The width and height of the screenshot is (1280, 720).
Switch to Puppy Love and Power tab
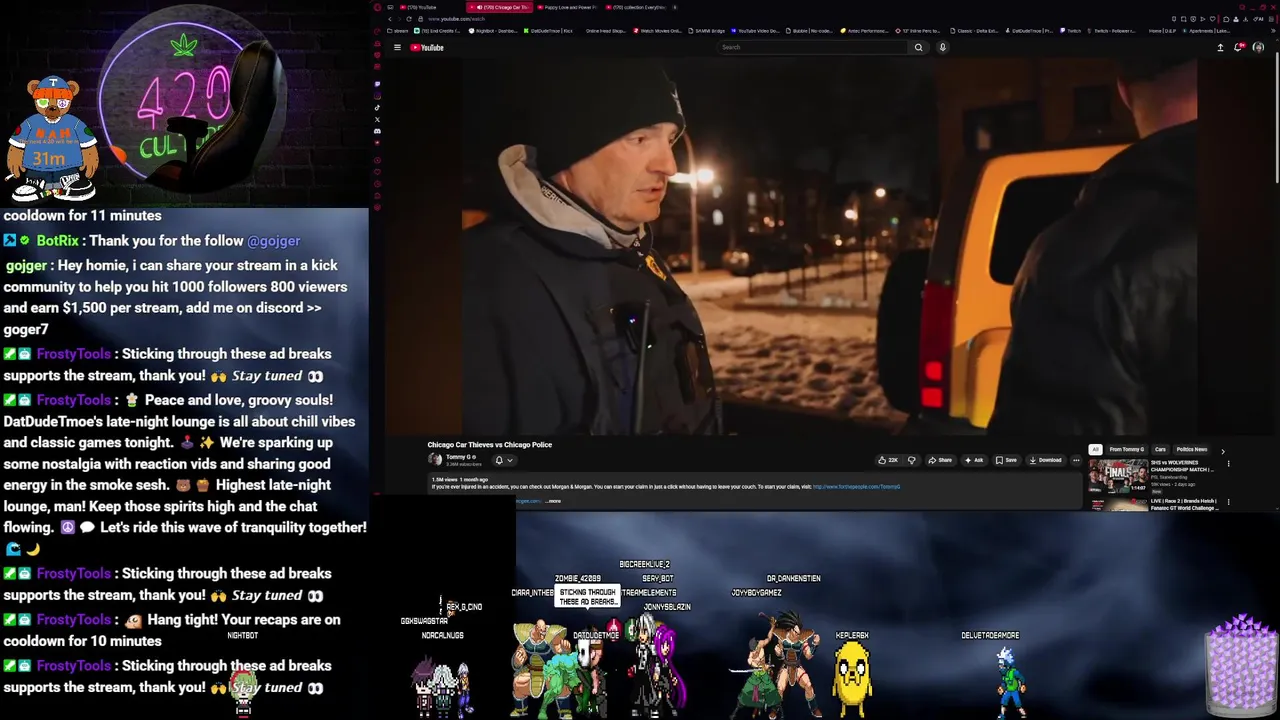pyautogui.click(x=567, y=7)
